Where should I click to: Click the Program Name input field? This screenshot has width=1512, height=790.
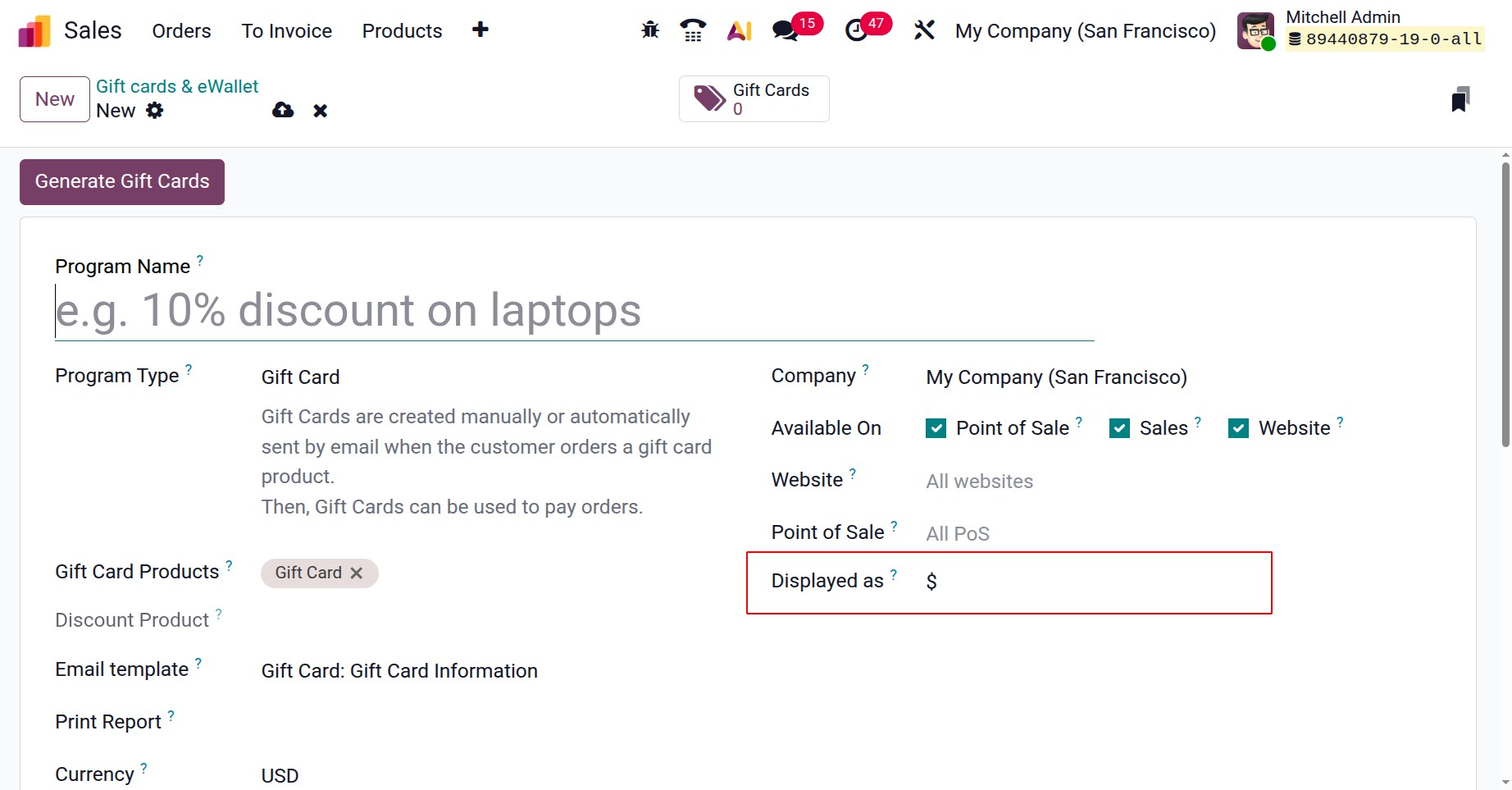(574, 311)
